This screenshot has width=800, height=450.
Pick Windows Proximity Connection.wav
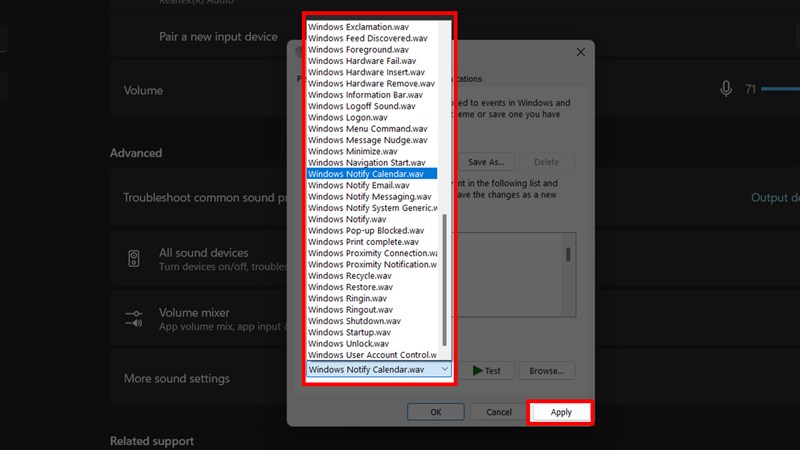coord(372,253)
